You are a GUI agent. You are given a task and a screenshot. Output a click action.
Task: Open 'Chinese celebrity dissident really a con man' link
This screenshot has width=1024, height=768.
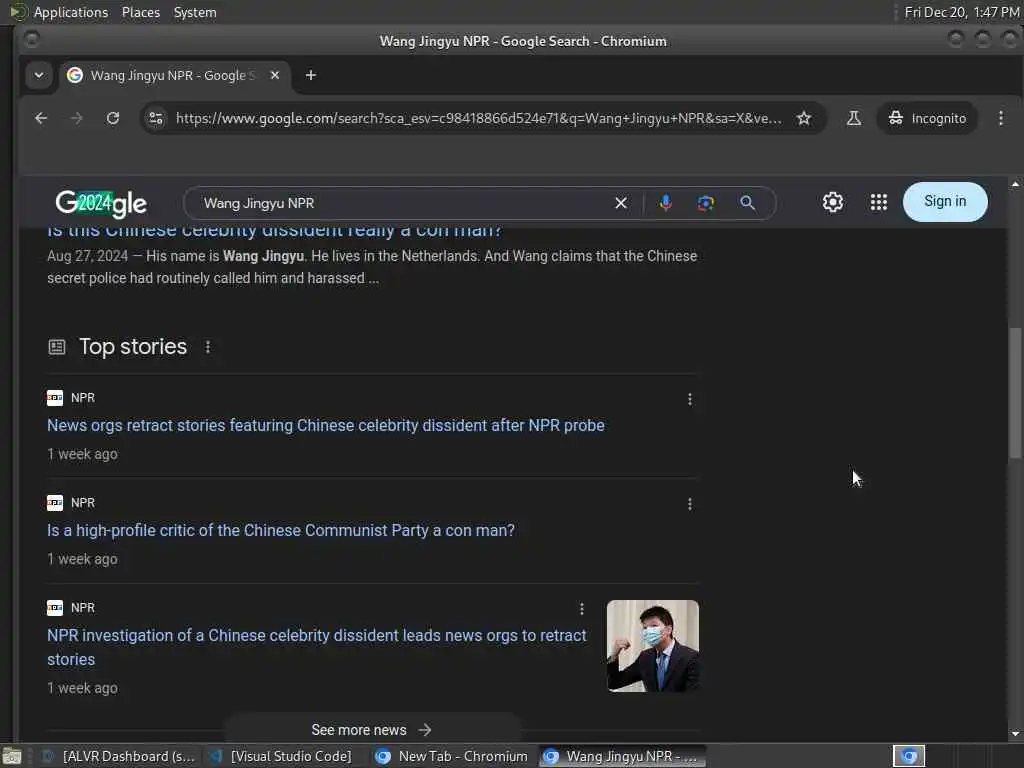(274, 231)
